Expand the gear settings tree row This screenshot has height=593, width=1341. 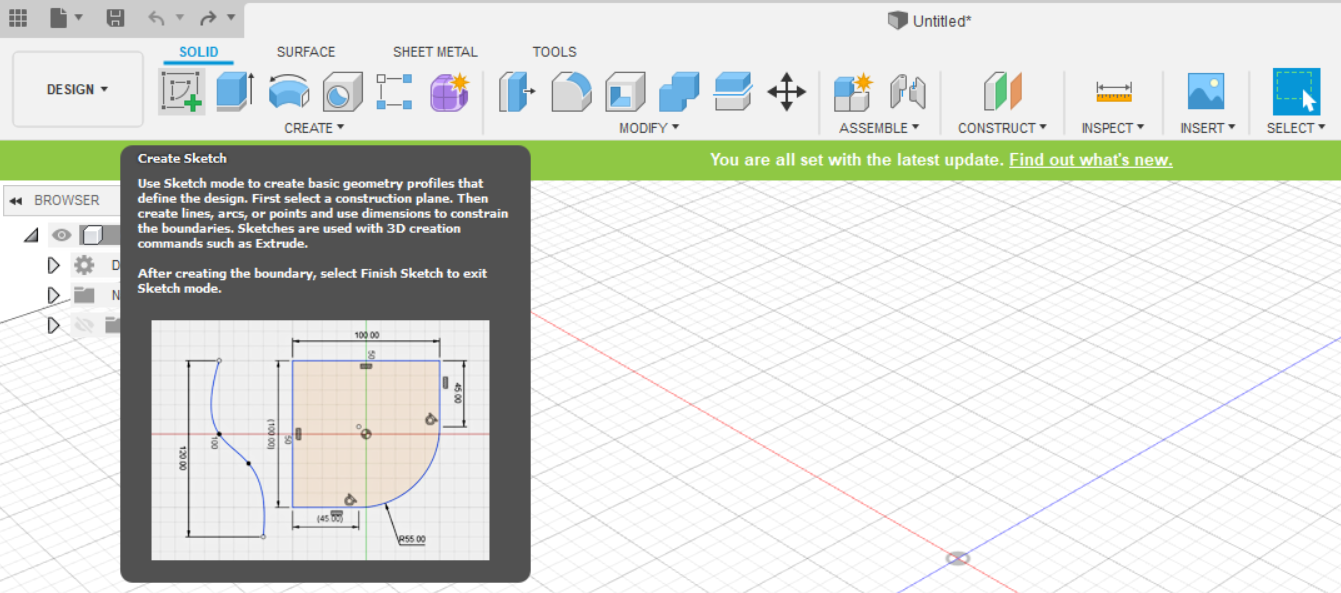pos(54,265)
